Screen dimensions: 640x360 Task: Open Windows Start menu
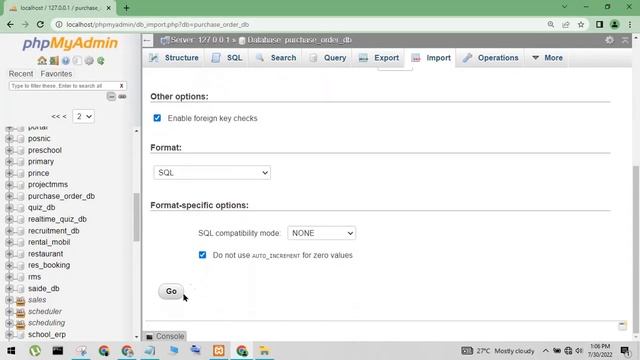11,351
